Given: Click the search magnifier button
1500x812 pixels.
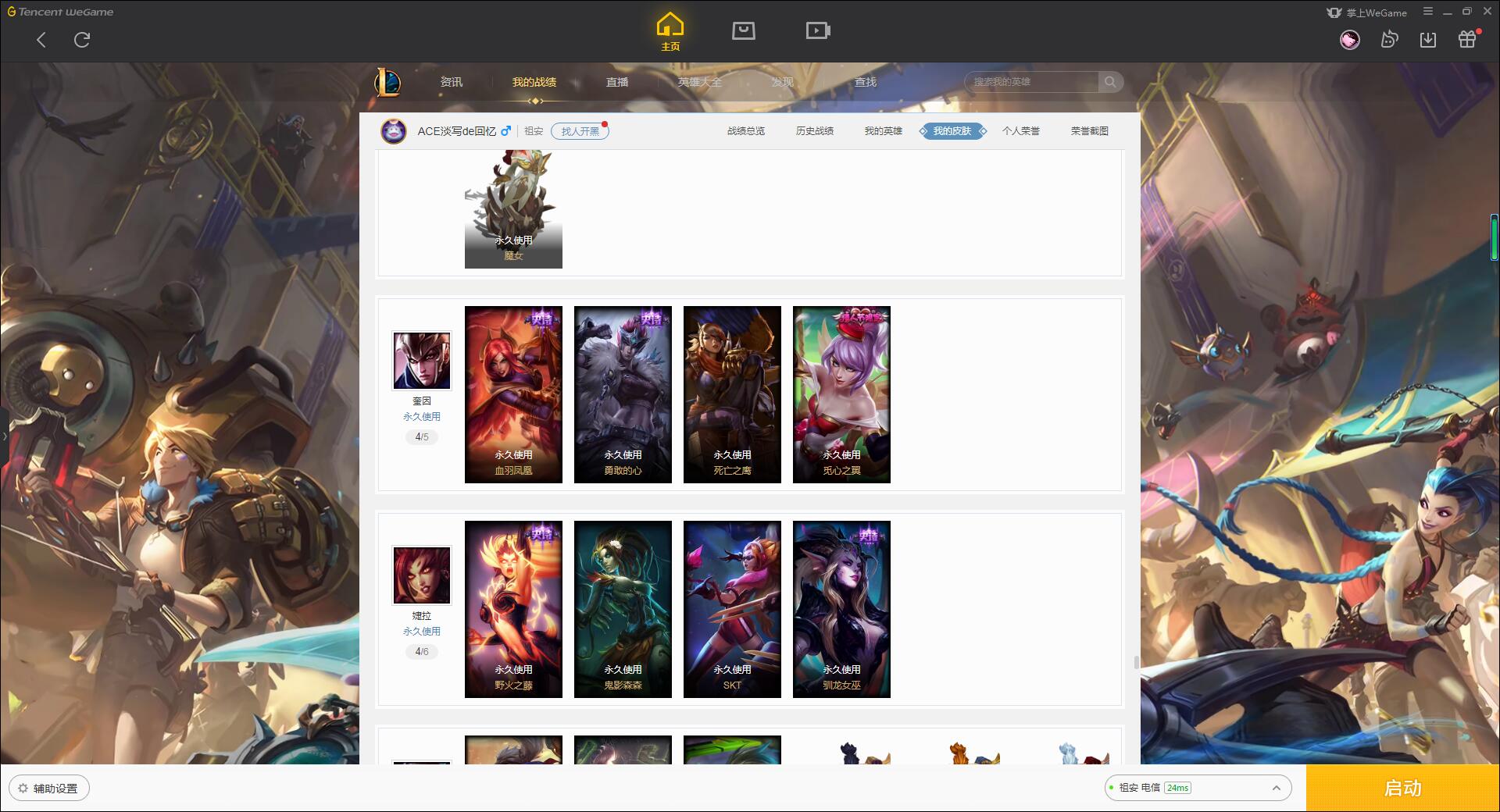Looking at the screenshot, I should 1110,82.
